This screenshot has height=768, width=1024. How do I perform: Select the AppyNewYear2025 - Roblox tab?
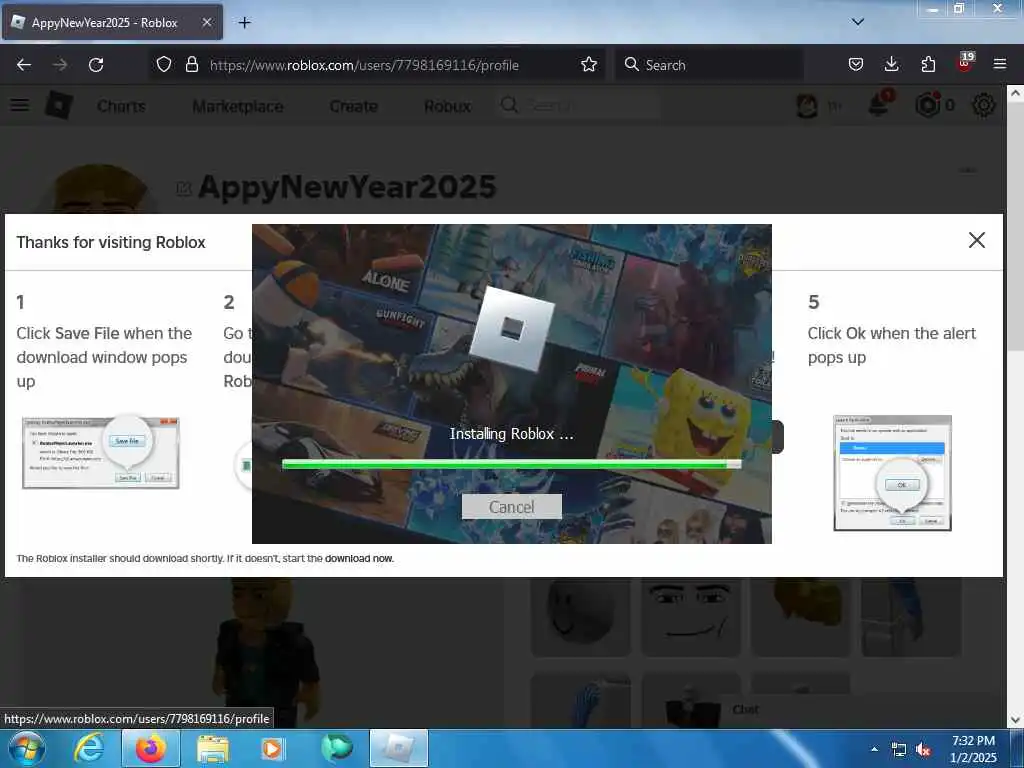tap(112, 23)
